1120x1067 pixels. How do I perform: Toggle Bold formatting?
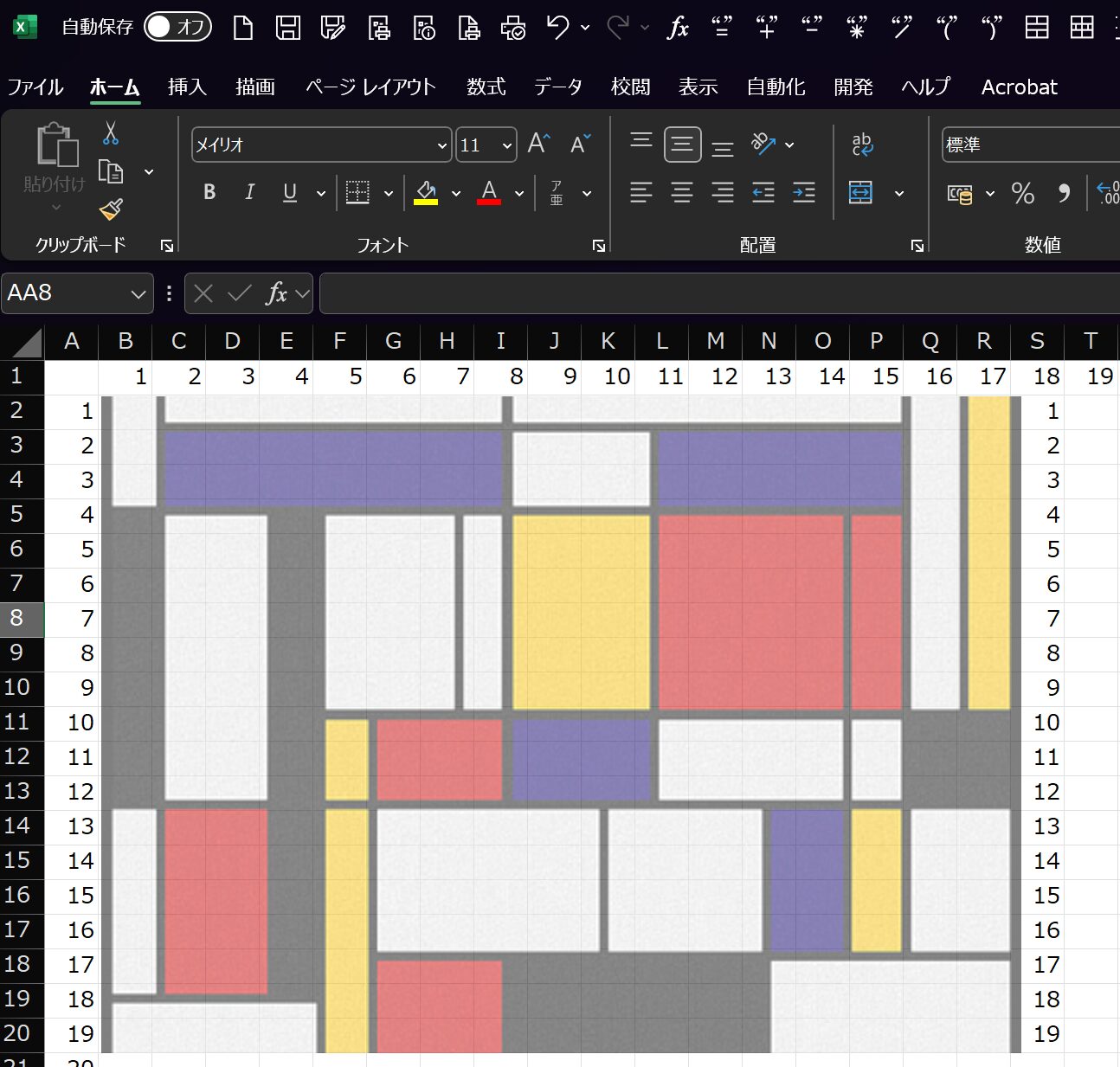[x=209, y=192]
